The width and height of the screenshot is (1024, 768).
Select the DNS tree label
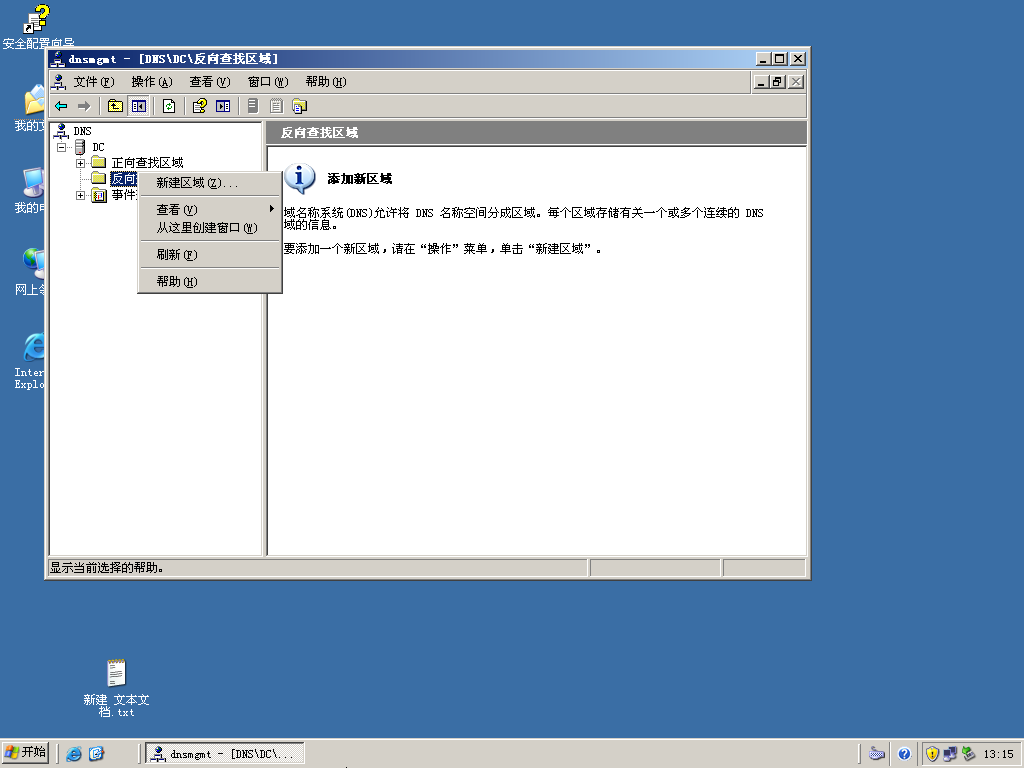point(82,131)
